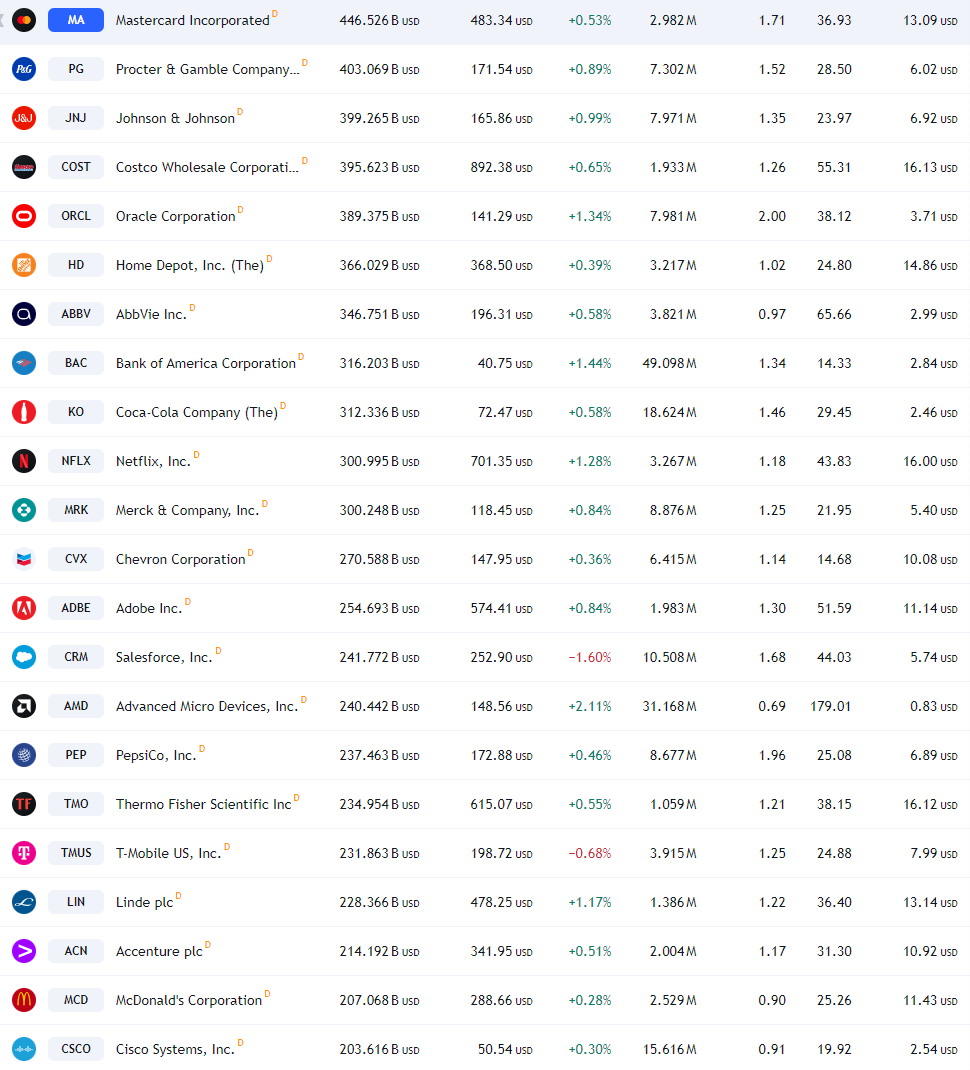Click Costco EPS value 16.13 USD
Screen dimensions: 970x1070
(930, 167)
